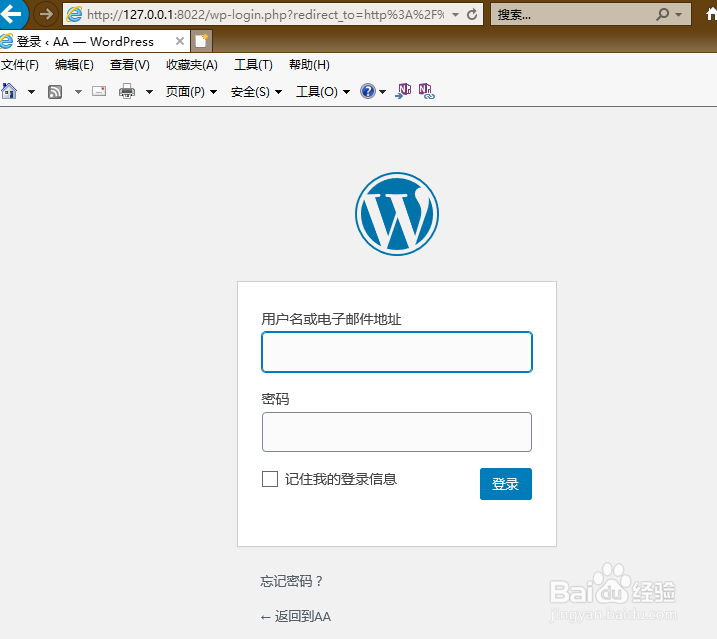Open the 帮助(H) menu
Viewport: 717px width, 639px height.
(309, 64)
